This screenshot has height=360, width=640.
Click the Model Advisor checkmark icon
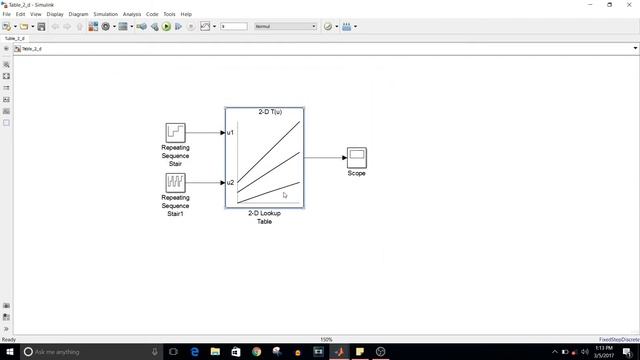coord(328,27)
